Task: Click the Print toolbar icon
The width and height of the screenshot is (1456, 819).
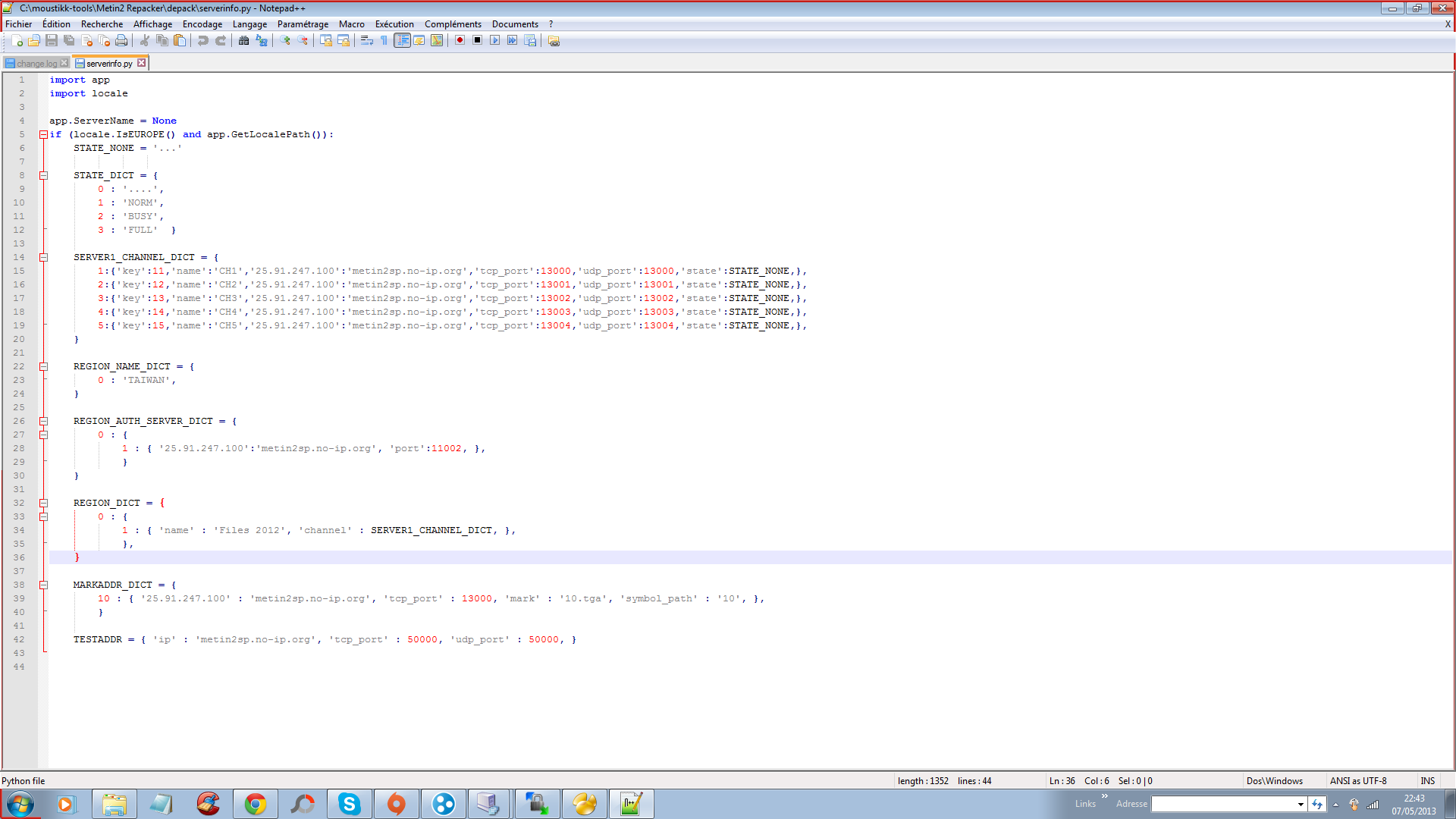Action: 121,41
